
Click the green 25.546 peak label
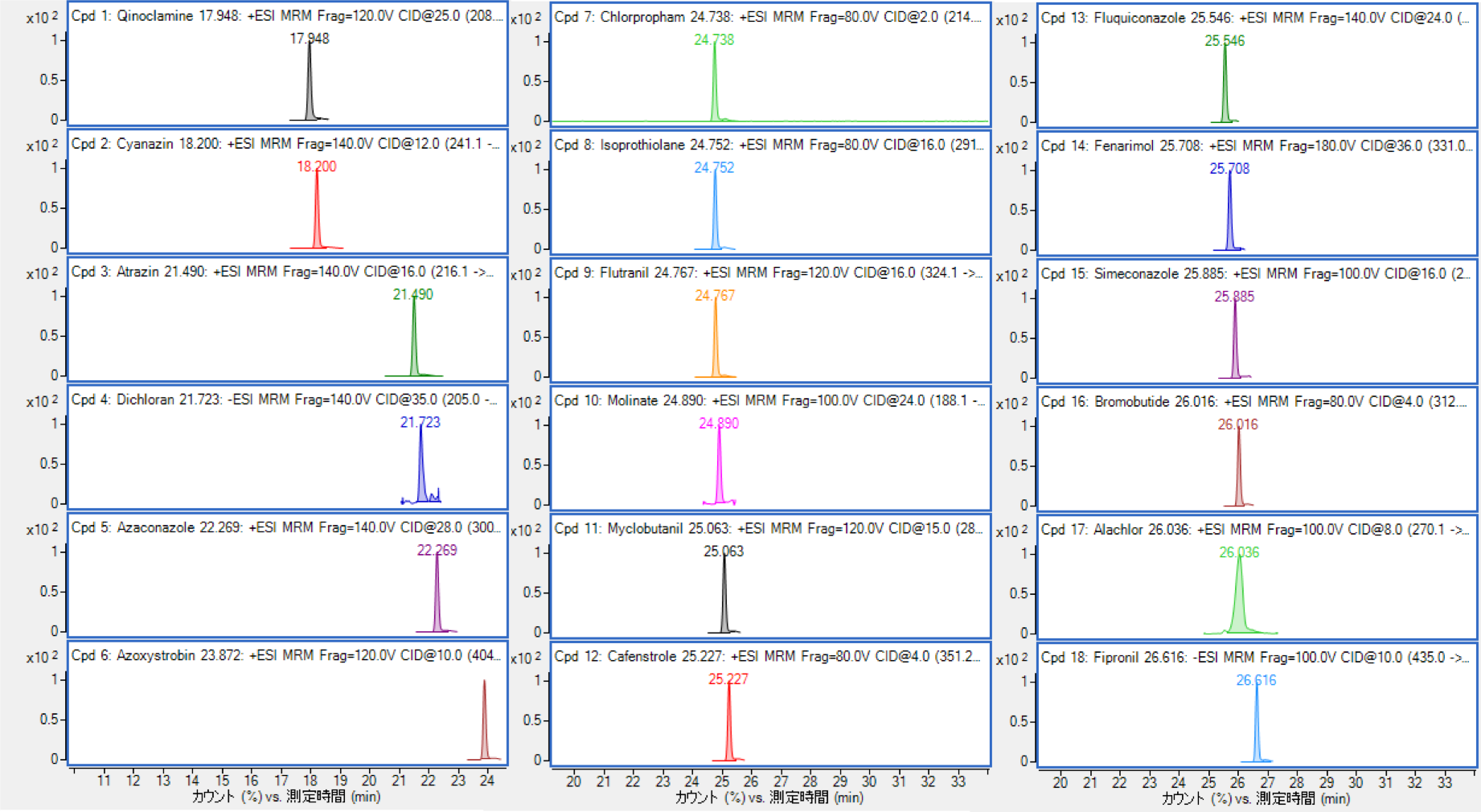pyautogui.click(x=1225, y=39)
